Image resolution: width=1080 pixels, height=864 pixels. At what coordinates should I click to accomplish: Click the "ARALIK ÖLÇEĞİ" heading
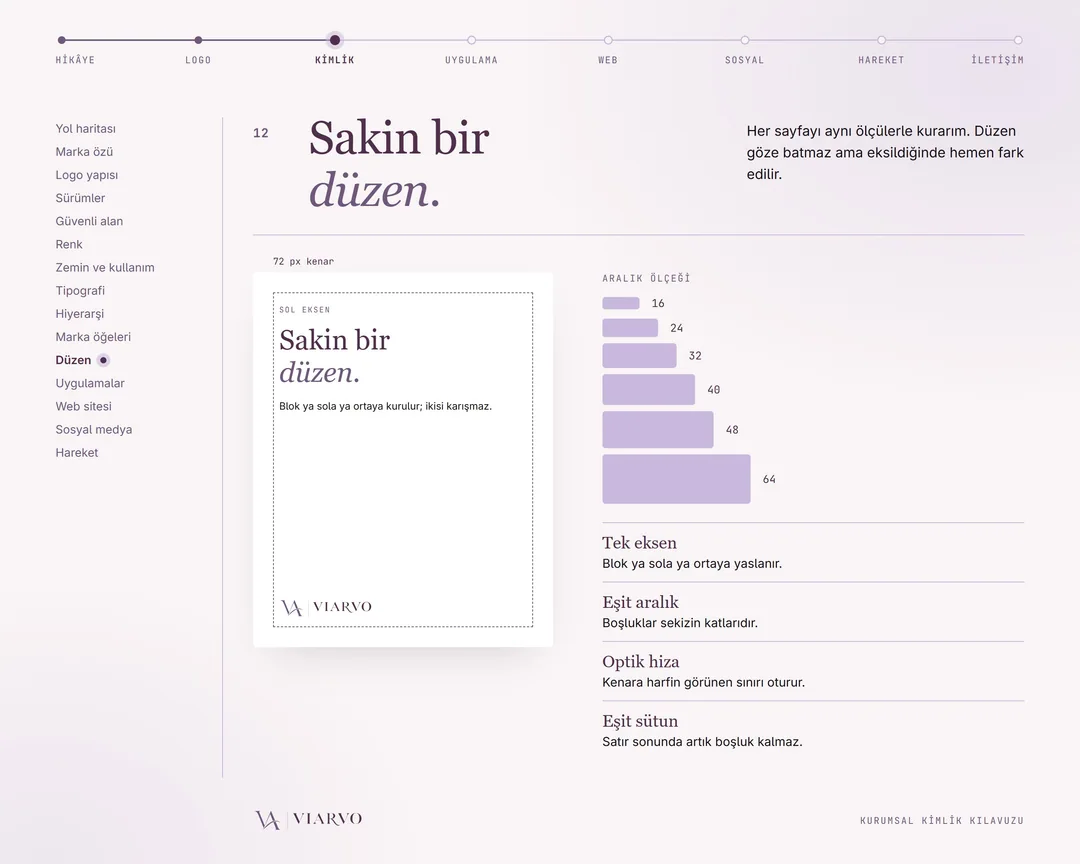pyautogui.click(x=646, y=278)
